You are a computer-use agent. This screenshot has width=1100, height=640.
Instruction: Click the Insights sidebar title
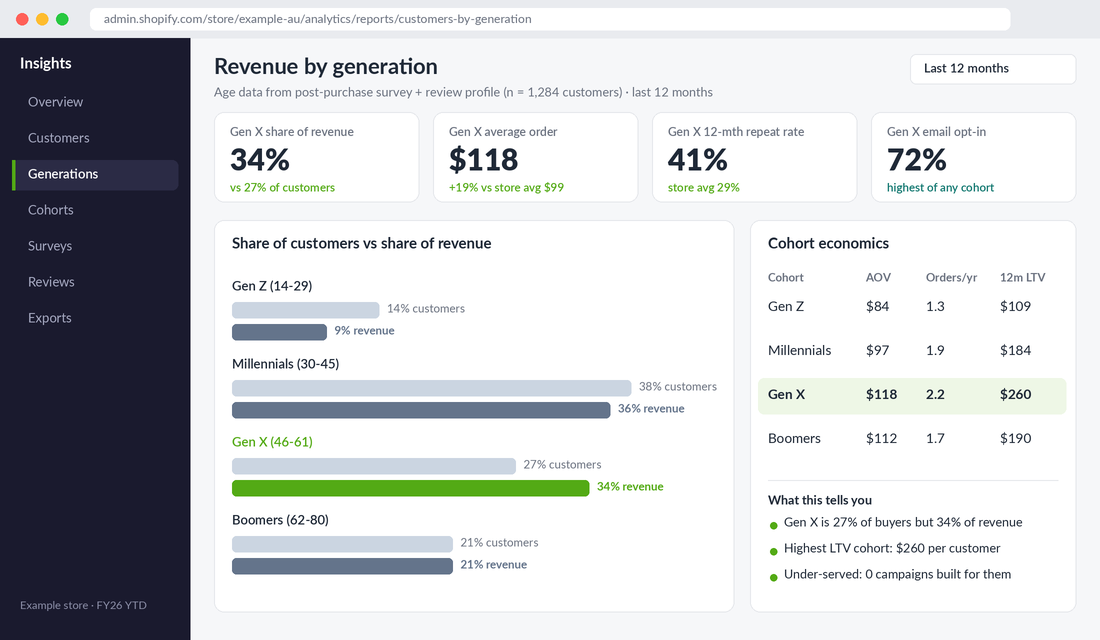(x=46, y=63)
